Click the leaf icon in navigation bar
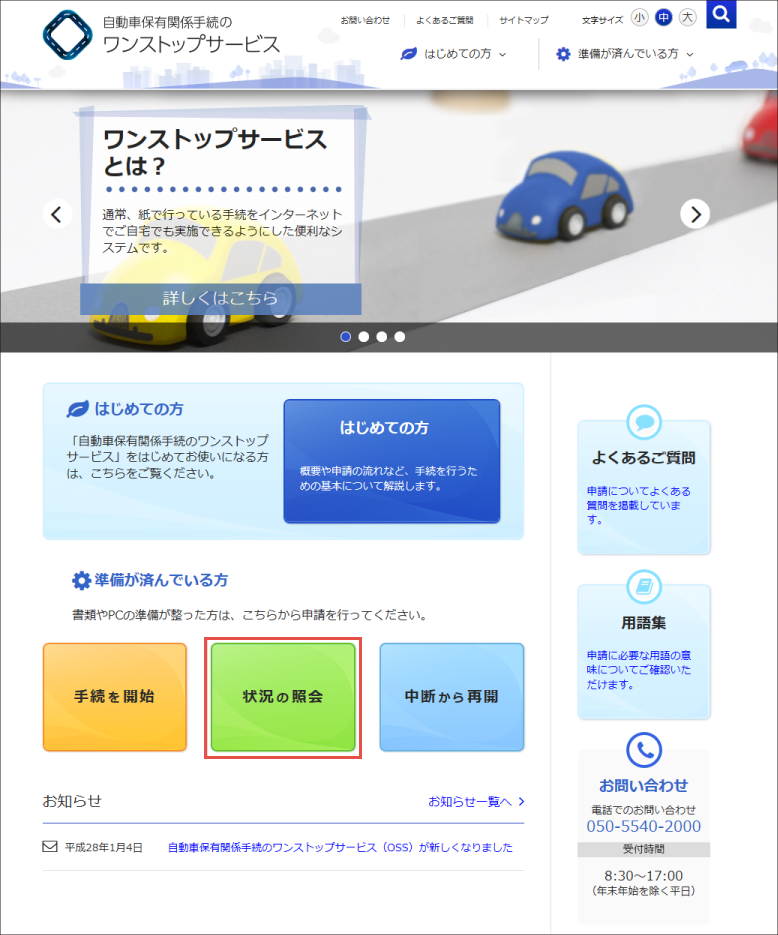 tap(408, 54)
